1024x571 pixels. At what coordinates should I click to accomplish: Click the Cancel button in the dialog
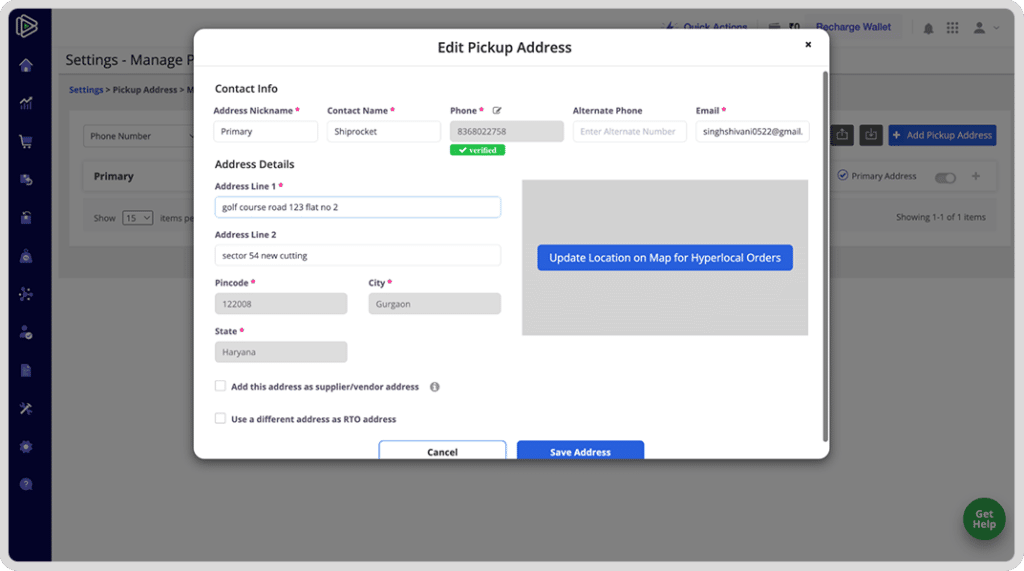pos(442,450)
